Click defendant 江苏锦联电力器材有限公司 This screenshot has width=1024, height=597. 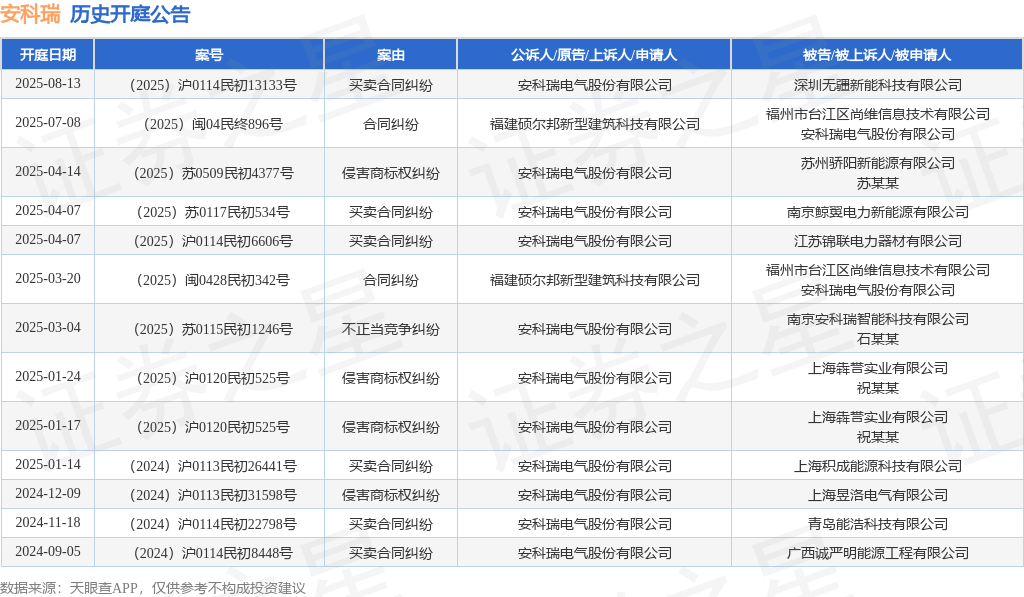click(x=877, y=241)
